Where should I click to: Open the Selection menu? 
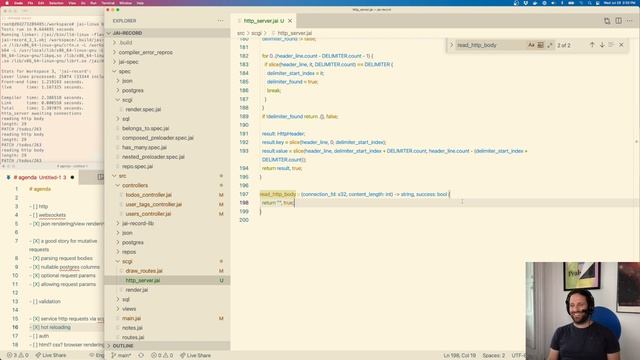tap(56, 3)
